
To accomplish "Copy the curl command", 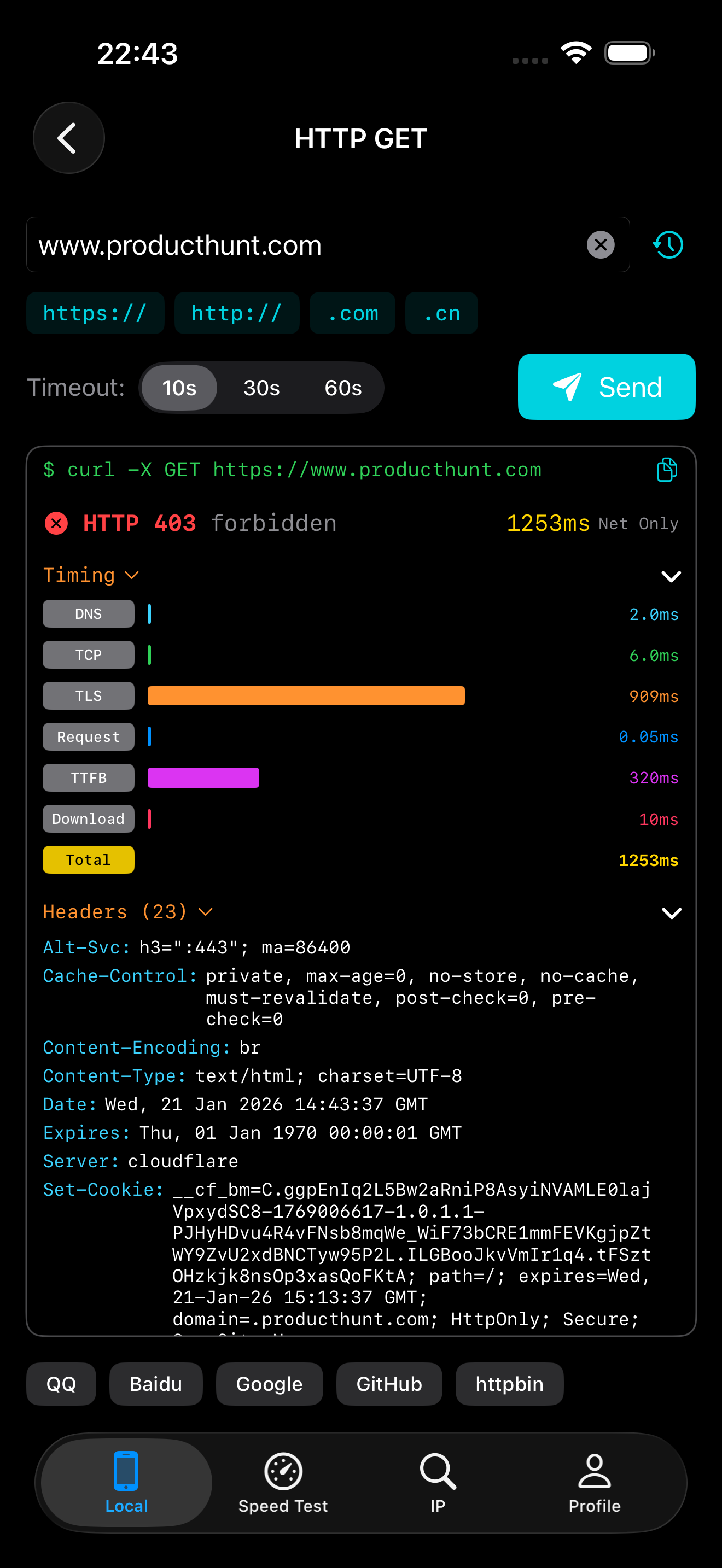I will [667, 470].
